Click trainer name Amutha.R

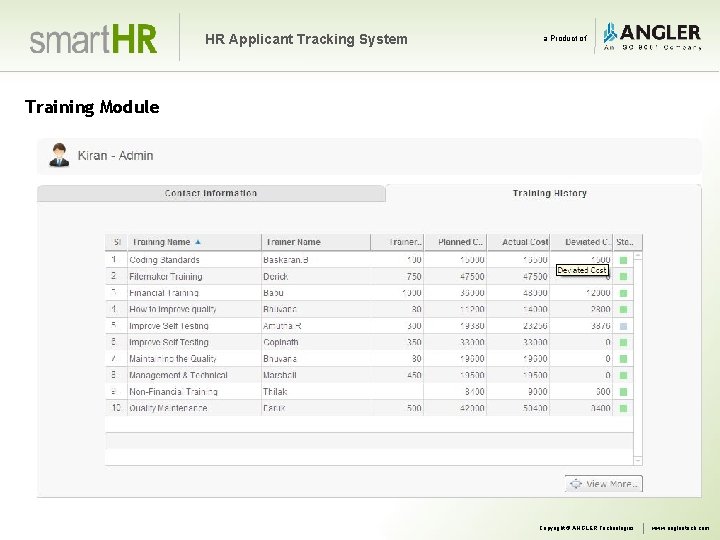tap(282, 326)
